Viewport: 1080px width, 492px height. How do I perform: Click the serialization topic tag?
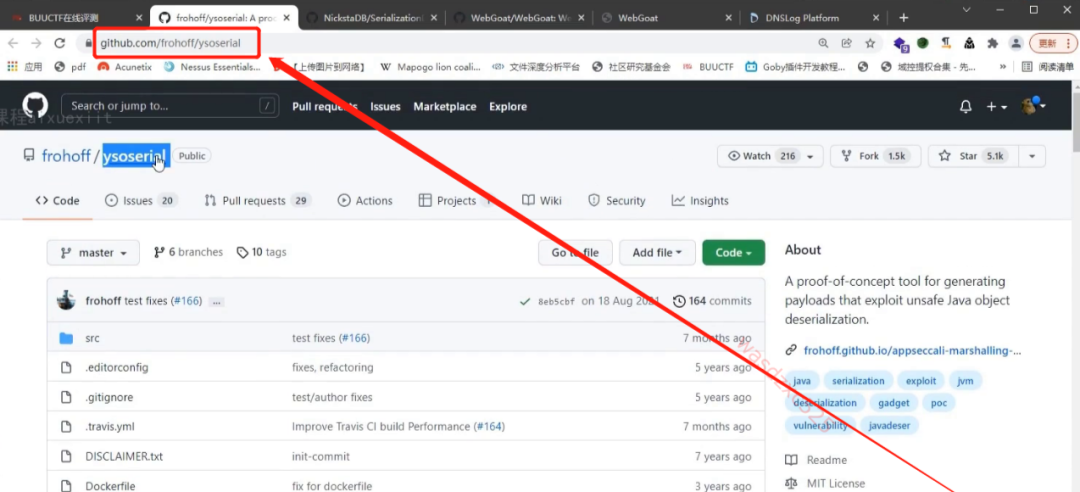pyautogui.click(x=858, y=380)
